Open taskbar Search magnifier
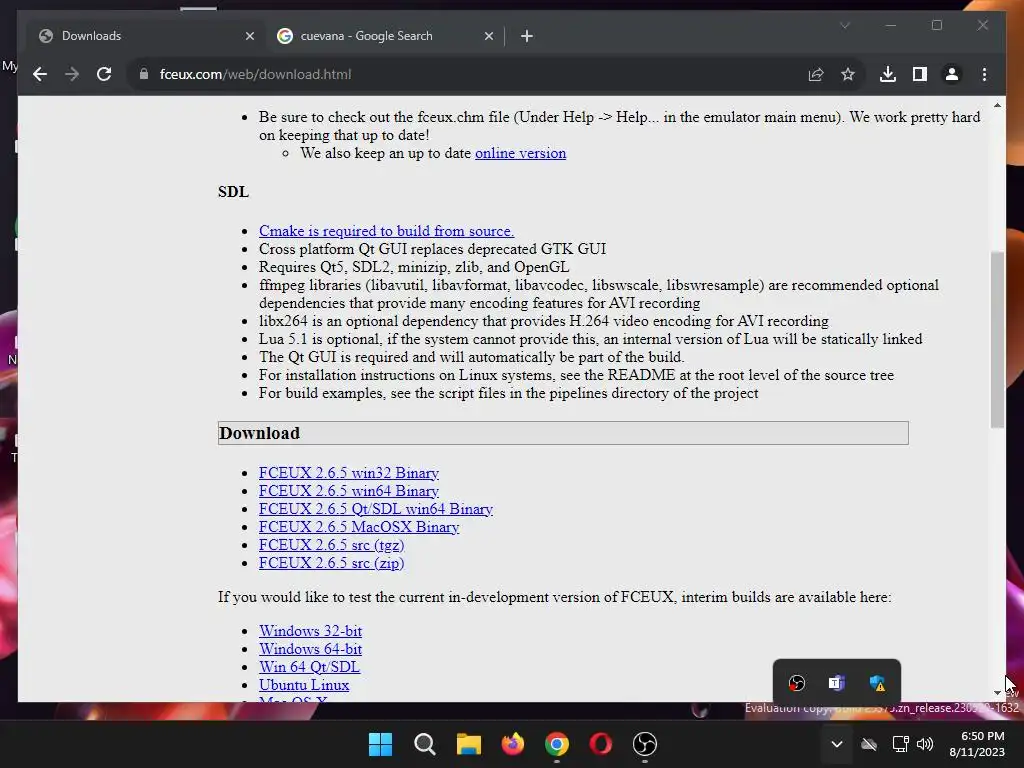This screenshot has height=768, width=1024. (424, 744)
